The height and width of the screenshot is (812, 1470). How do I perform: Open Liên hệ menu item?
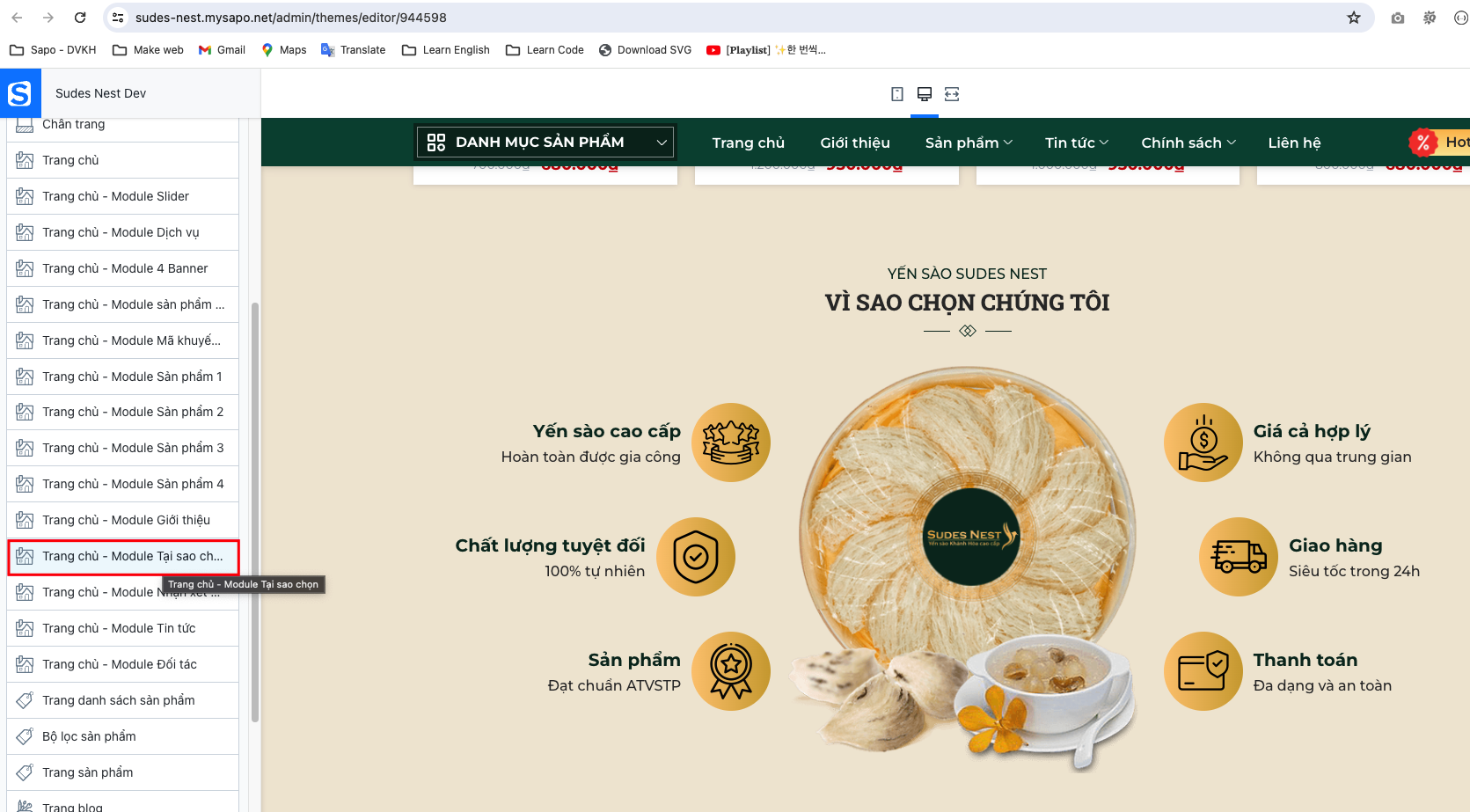(1294, 143)
